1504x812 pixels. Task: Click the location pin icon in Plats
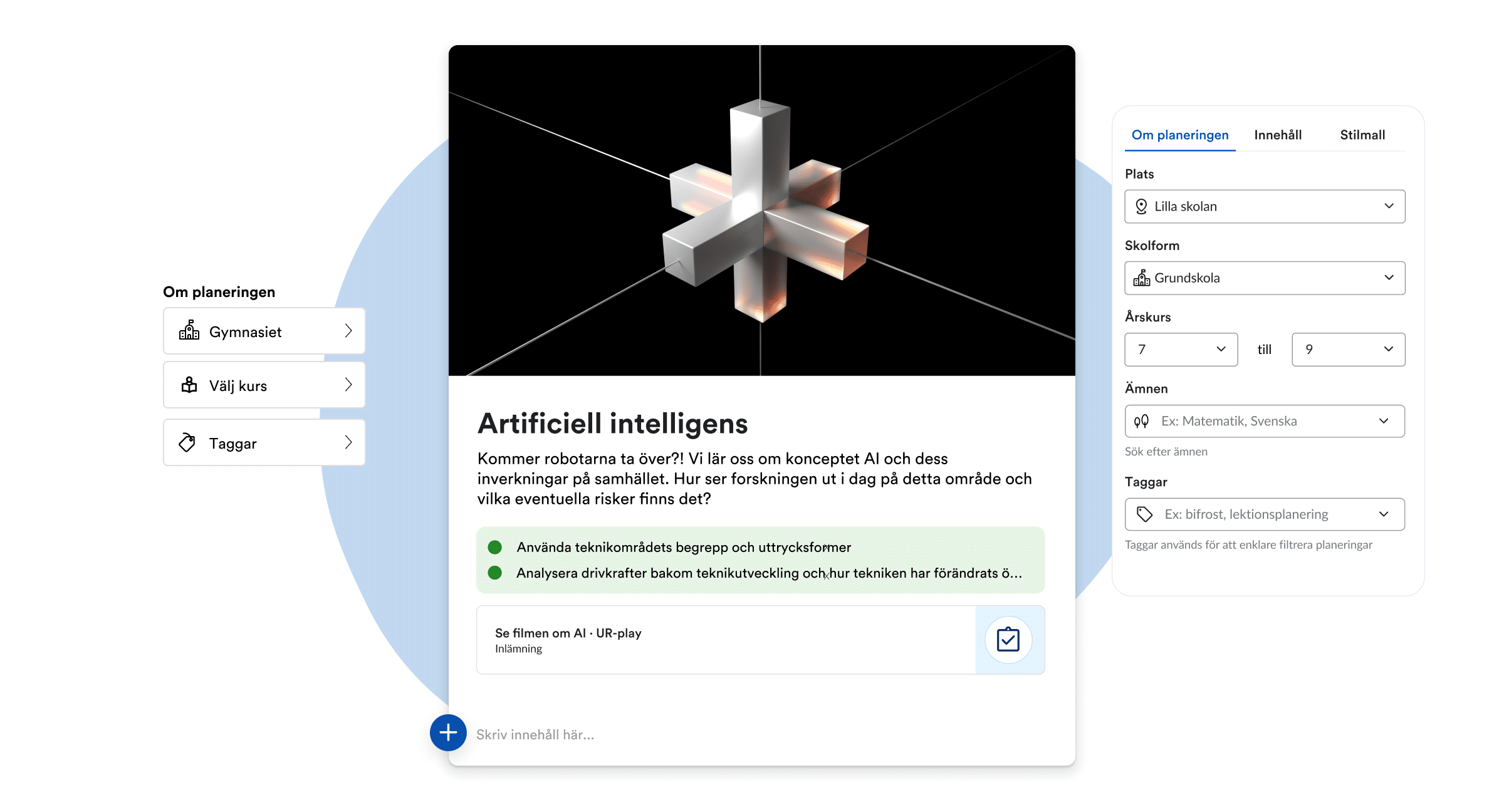pyautogui.click(x=1141, y=206)
